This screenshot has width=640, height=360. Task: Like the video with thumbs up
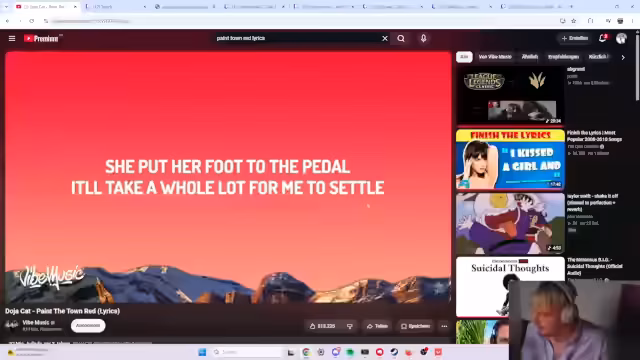pos(322,326)
